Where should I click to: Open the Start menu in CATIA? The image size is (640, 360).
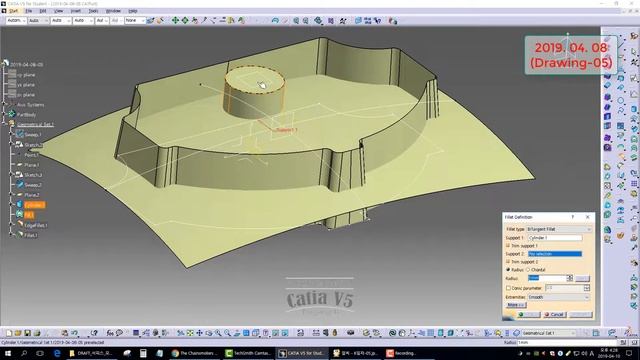coord(13,11)
